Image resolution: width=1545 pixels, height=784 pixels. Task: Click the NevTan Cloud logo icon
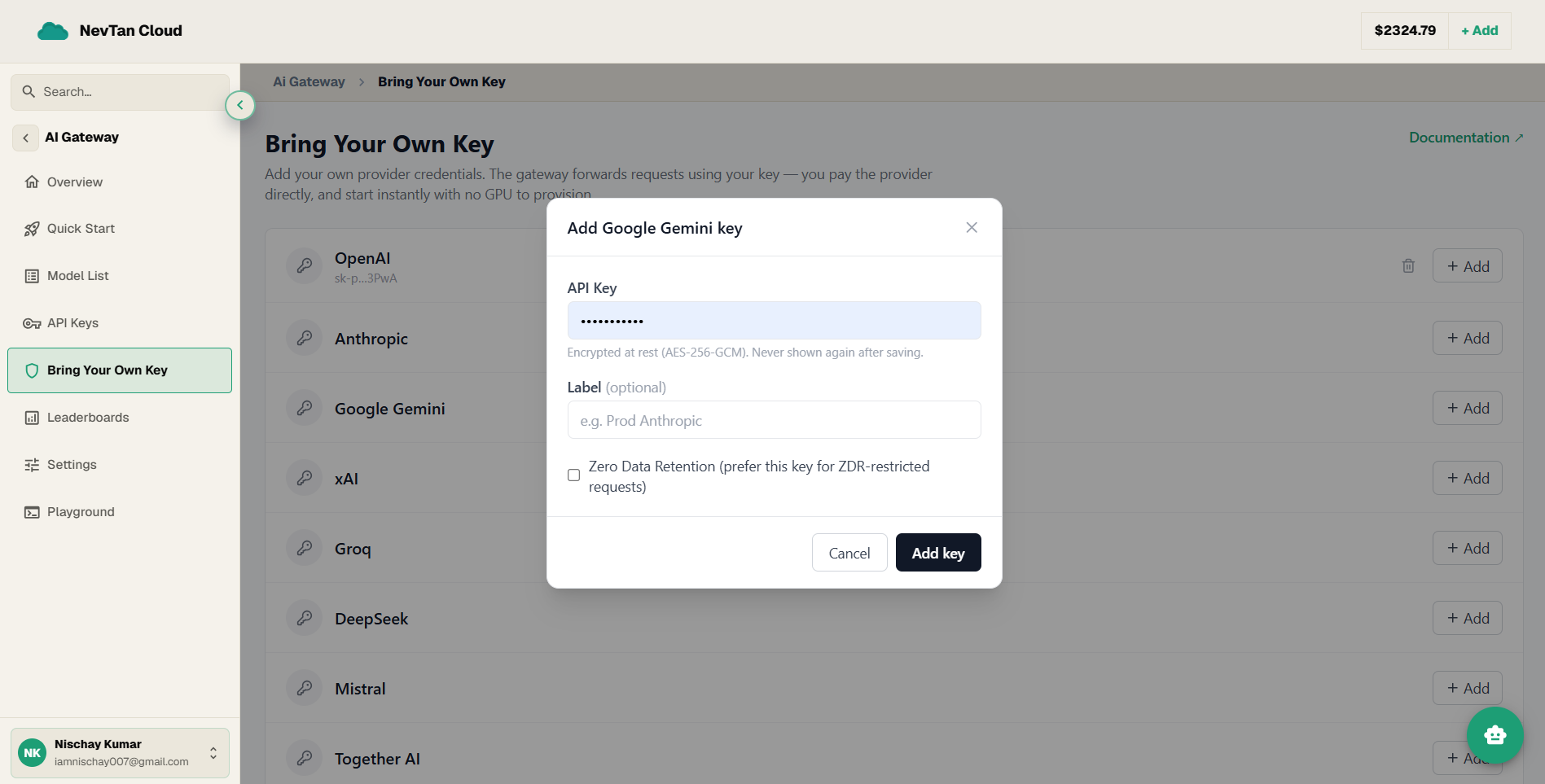click(53, 31)
